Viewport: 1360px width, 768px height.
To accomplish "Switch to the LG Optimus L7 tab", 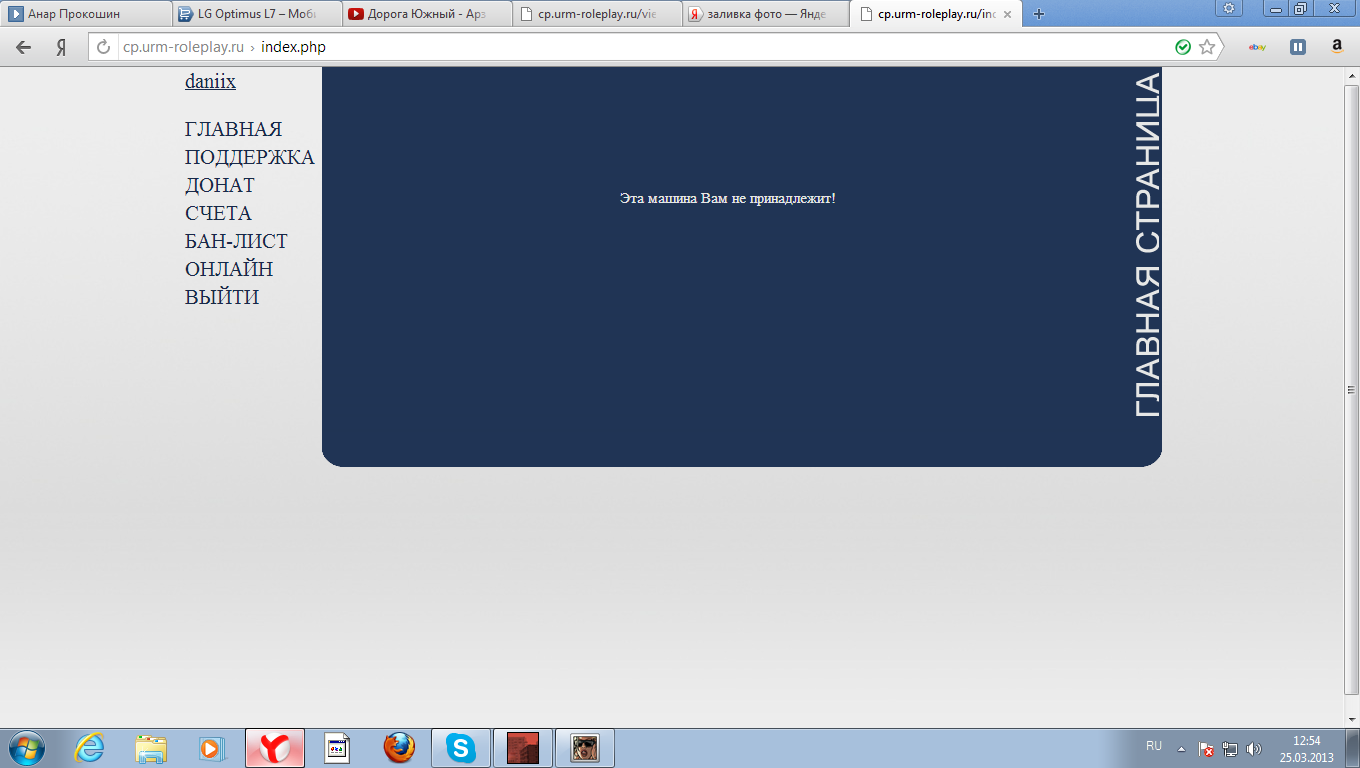I will (255, 14).
